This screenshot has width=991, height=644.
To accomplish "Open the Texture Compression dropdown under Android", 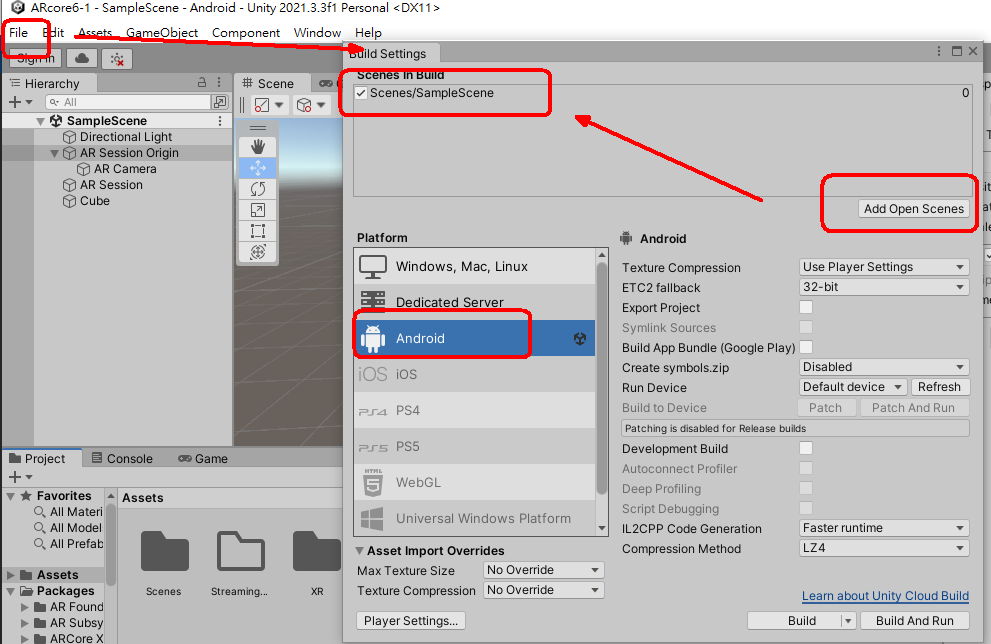I will click(884, 267).
